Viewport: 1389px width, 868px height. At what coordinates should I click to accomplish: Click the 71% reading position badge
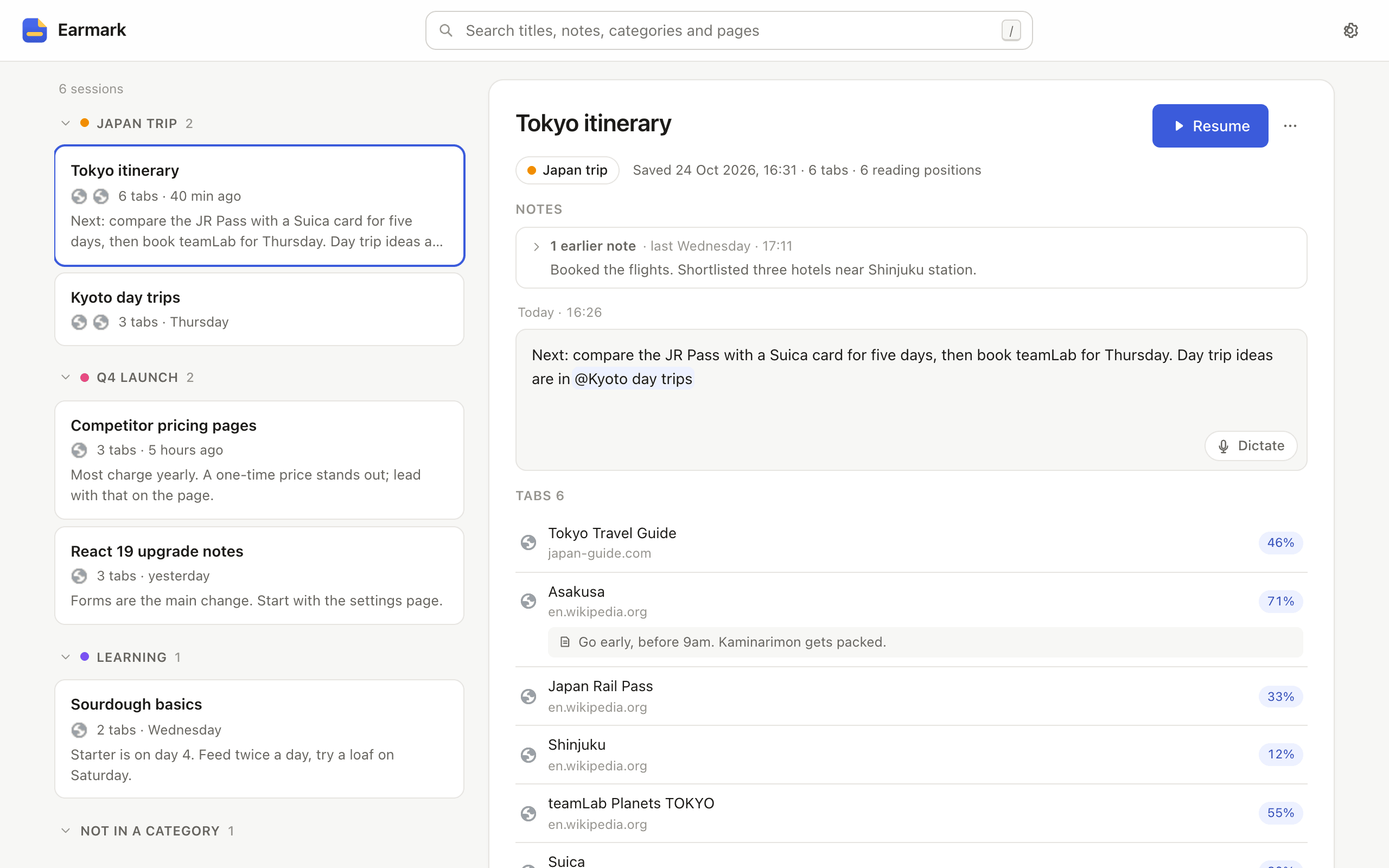[1280, 601]
